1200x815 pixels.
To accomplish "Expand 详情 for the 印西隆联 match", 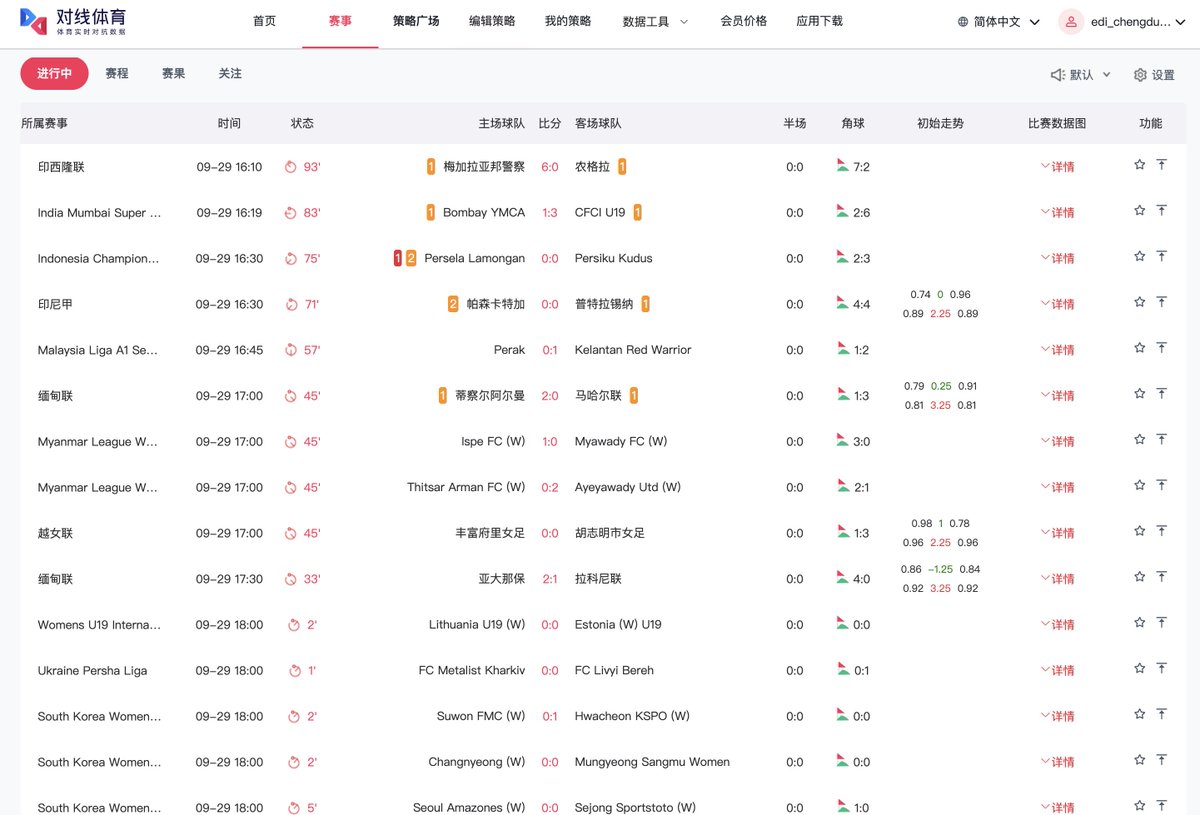I will pyautogui.click(x=1057, y=167).
